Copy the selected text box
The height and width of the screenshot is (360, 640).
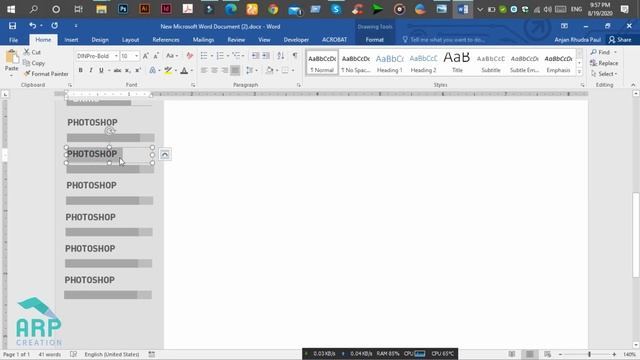pyautogui.click(x=34, y=63)
